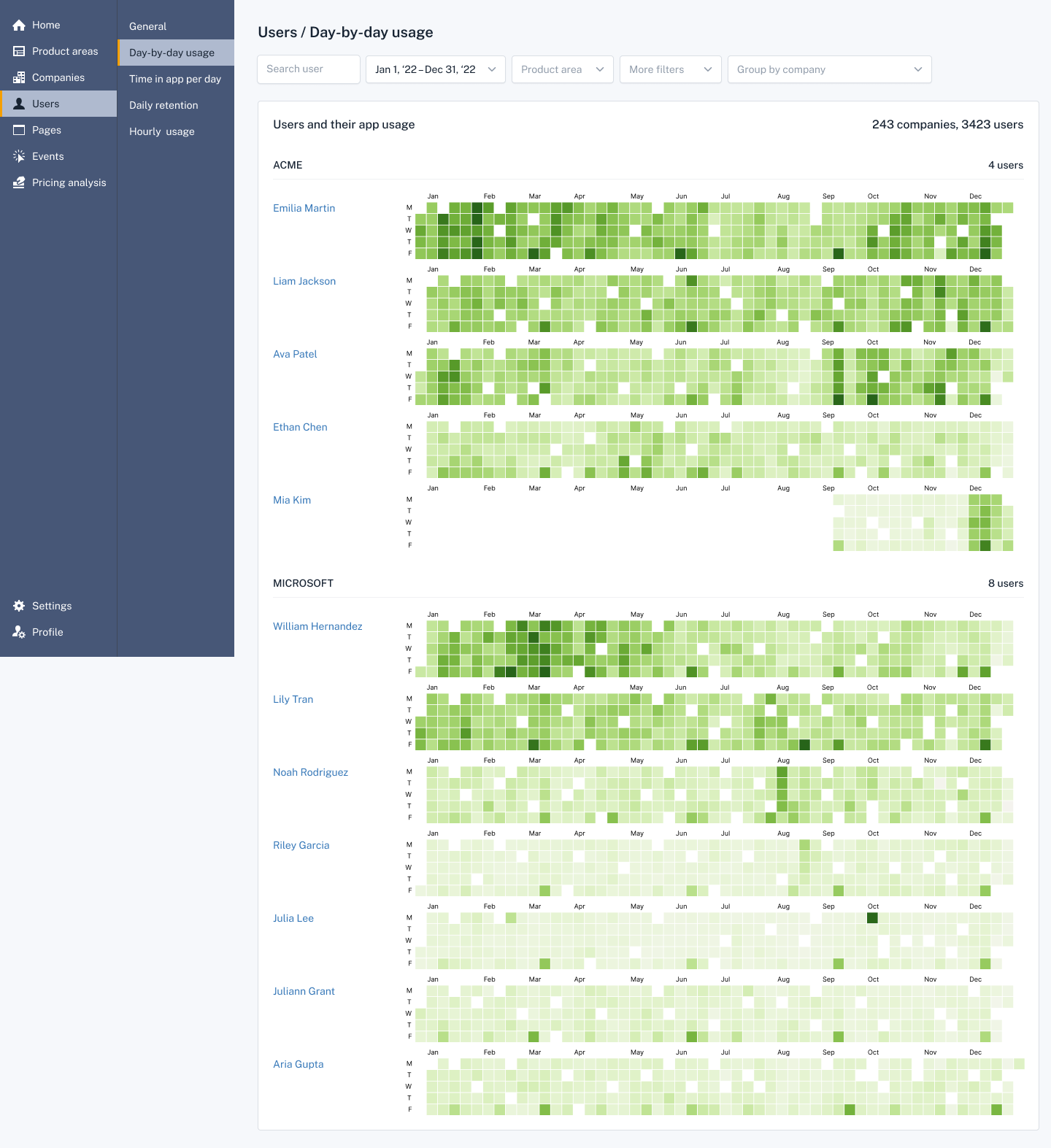Switch to Daily retention submenu
Screen dimensions: 1051x1148
point(163,106)
